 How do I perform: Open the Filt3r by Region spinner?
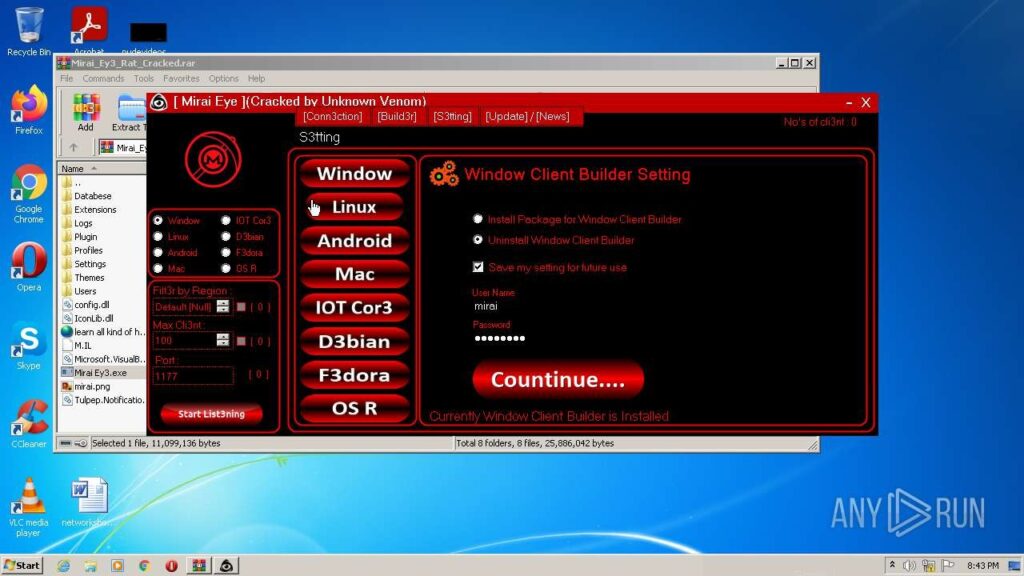[223, 306]
